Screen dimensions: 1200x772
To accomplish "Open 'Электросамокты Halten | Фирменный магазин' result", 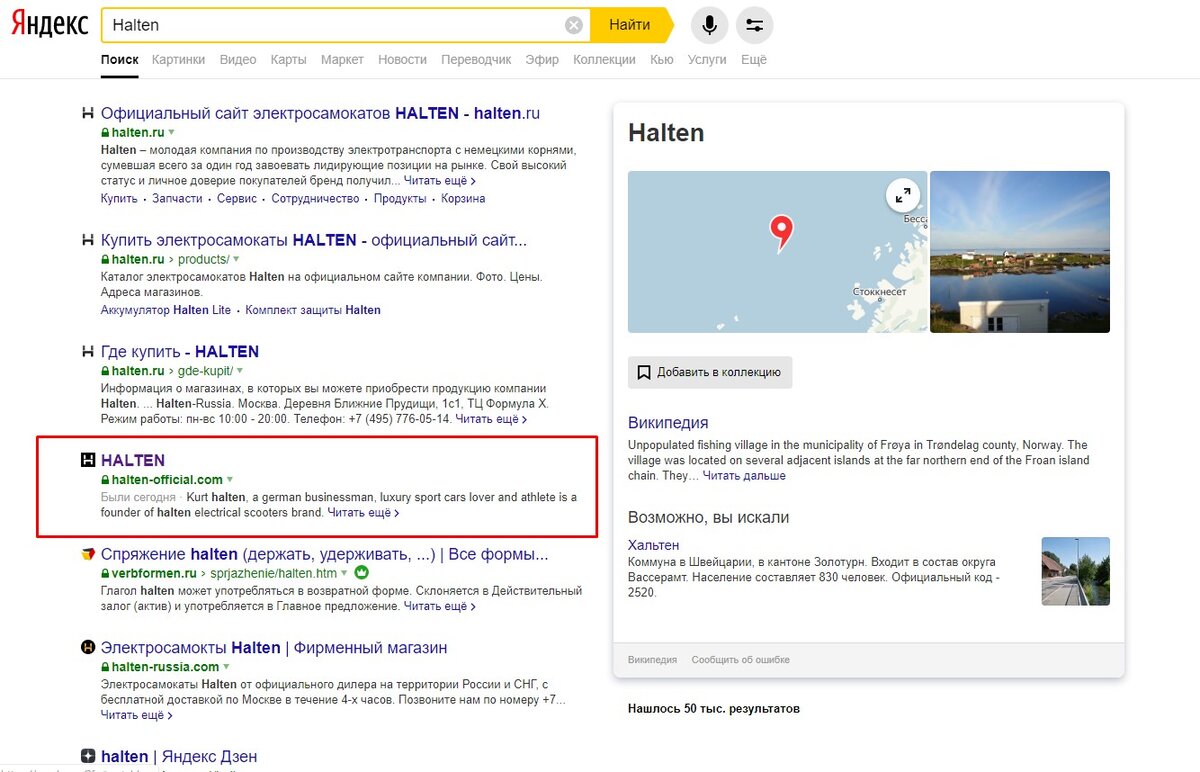I will [274, 648].
